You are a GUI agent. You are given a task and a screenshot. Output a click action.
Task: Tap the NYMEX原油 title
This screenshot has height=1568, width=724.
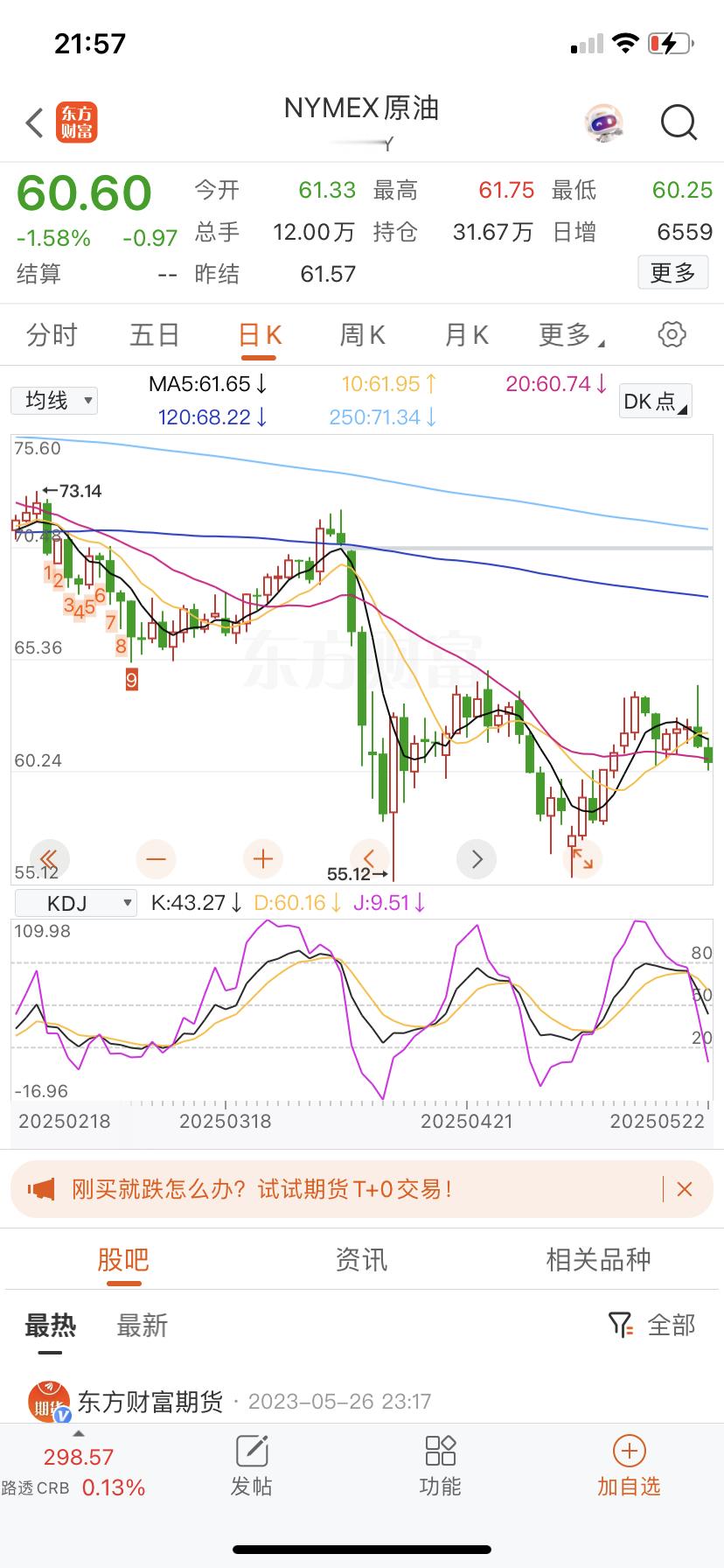click(x=361, y=108)
